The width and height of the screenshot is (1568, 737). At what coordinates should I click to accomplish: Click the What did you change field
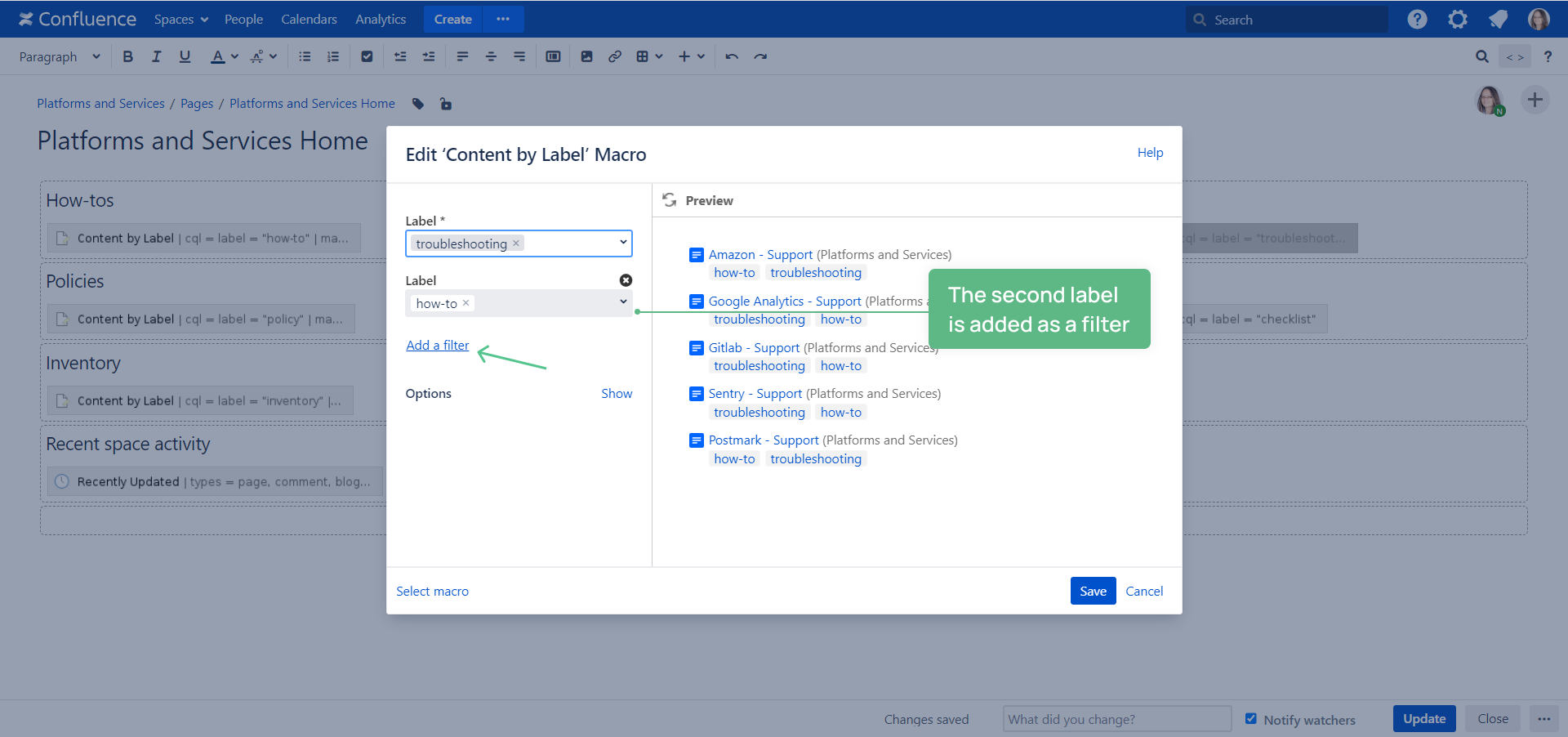click(1116, 719)
